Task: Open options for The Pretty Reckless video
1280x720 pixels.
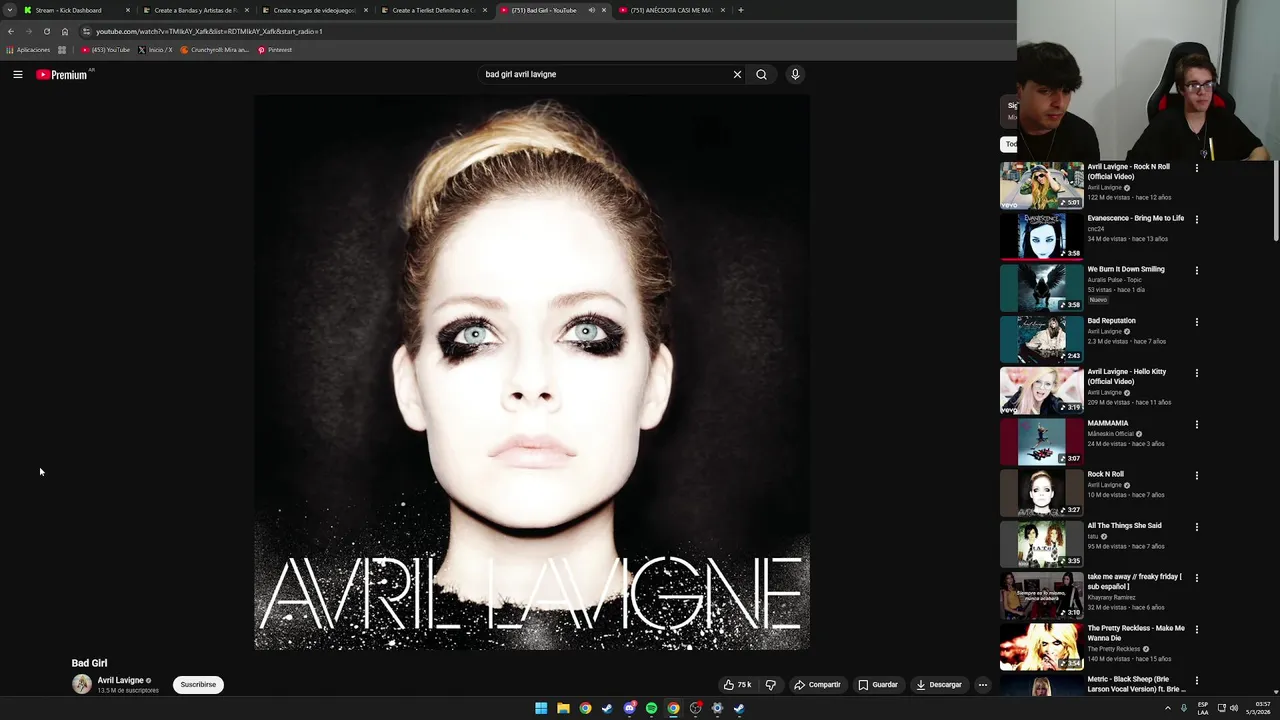Action: click(1196, 629)
